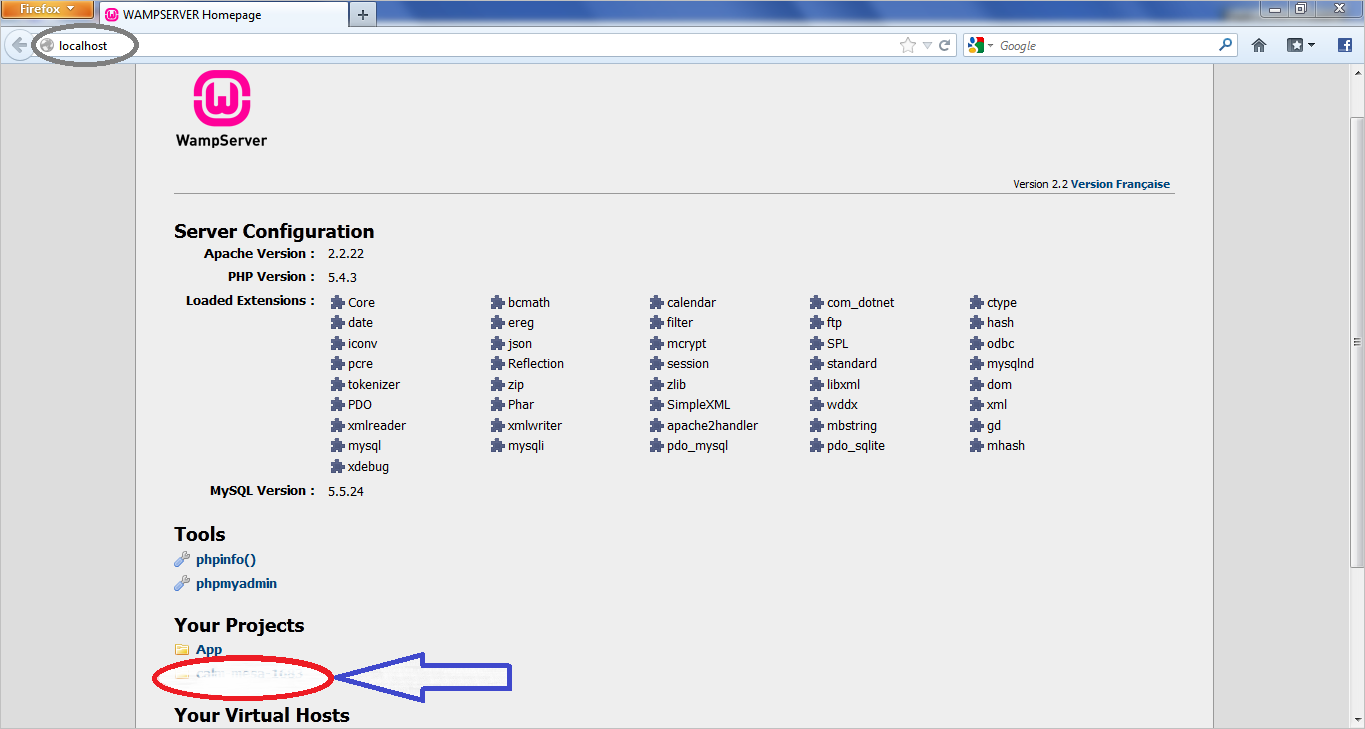Click the mbstring extension text
1365x729 pixels.
pyautogui.click(x=852, y=426)
